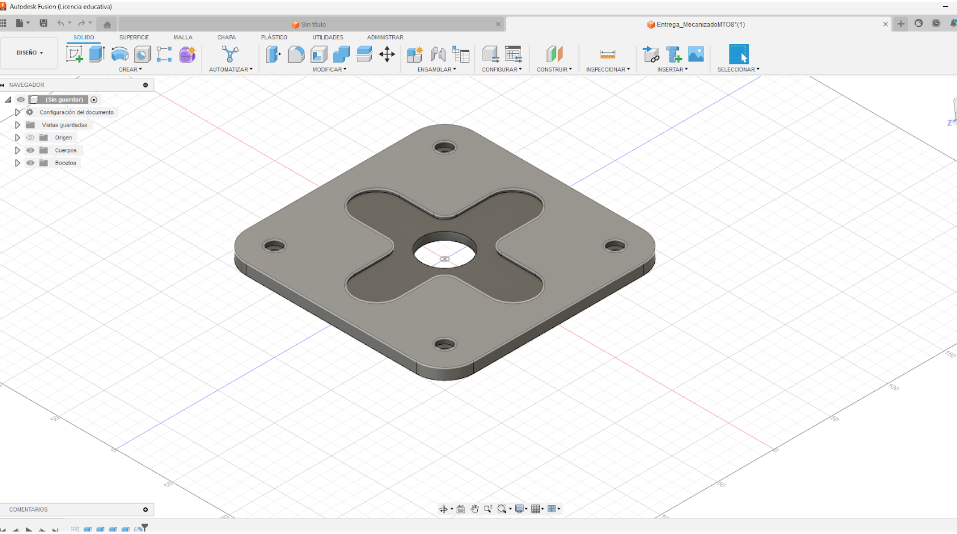Click the Save icon in the top bar
Image resolution: width=957 pixels, height=534 pixels.
pyautogui.click(x=43, y=23)
